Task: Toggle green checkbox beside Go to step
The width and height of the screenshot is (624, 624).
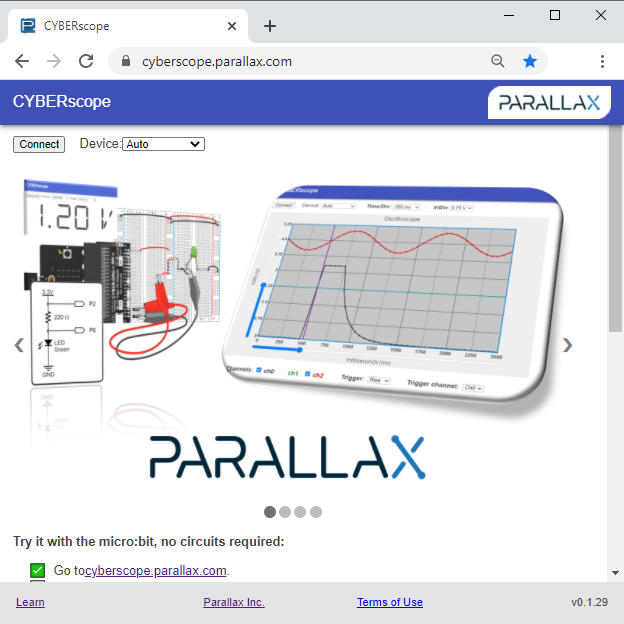Action: click(x=37, y=570)
